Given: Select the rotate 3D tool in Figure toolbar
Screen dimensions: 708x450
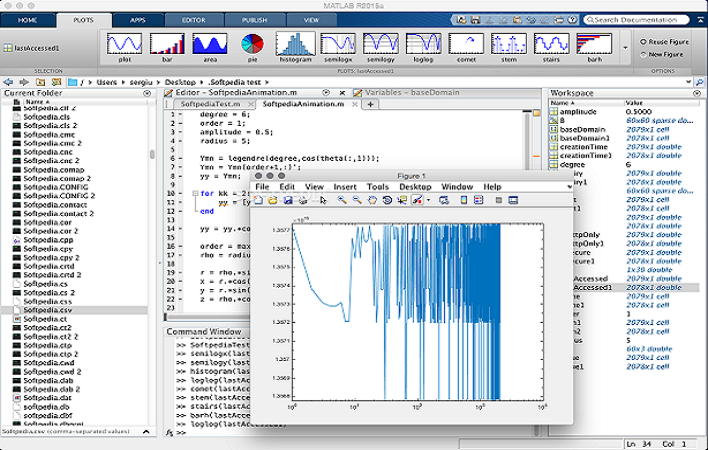Looking at the screenshot, I should [x=385, y=200].
